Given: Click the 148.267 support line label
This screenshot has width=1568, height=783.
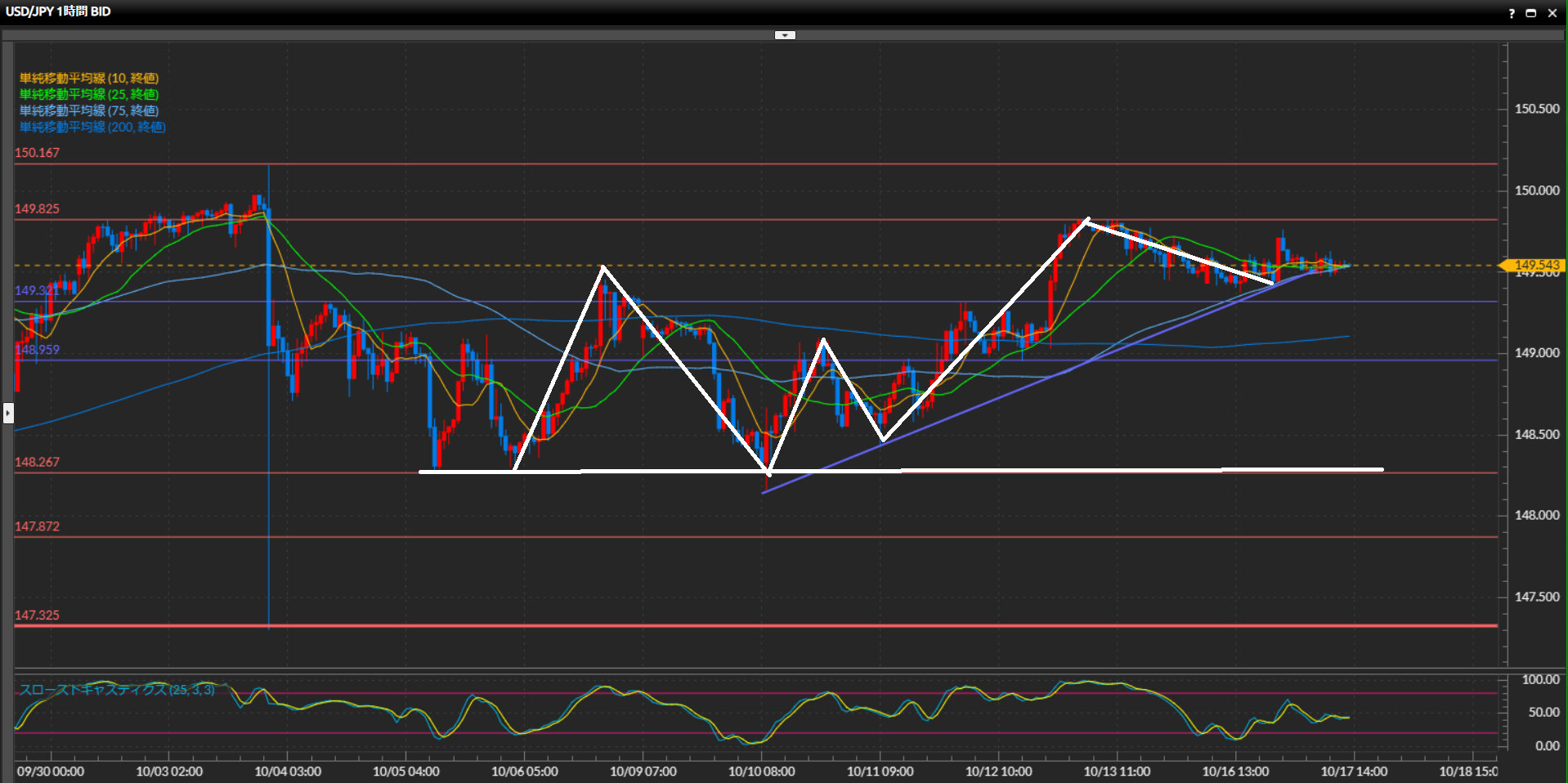Looking at the screenshot, I should pos(37,463).
